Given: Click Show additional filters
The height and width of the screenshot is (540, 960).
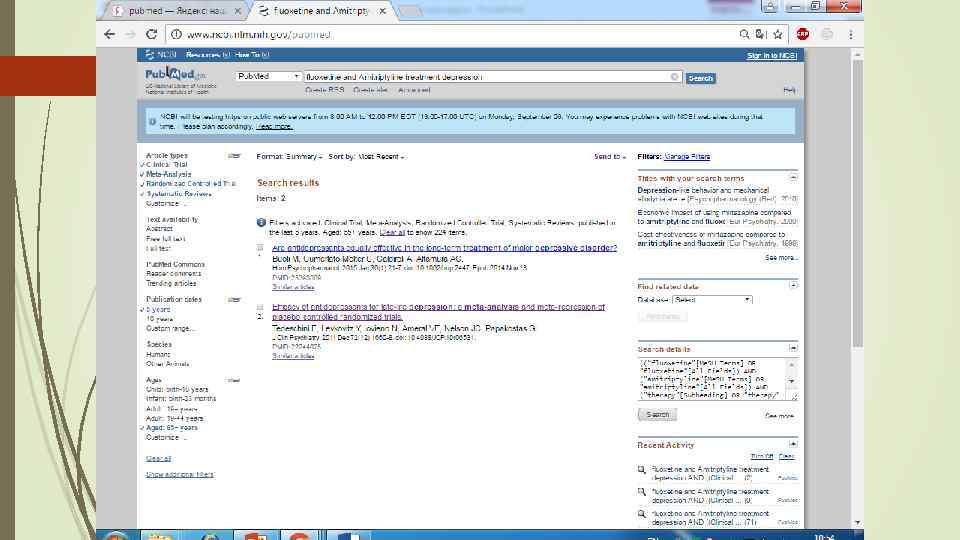Looking at the screenshot, I should click(179, 474).
